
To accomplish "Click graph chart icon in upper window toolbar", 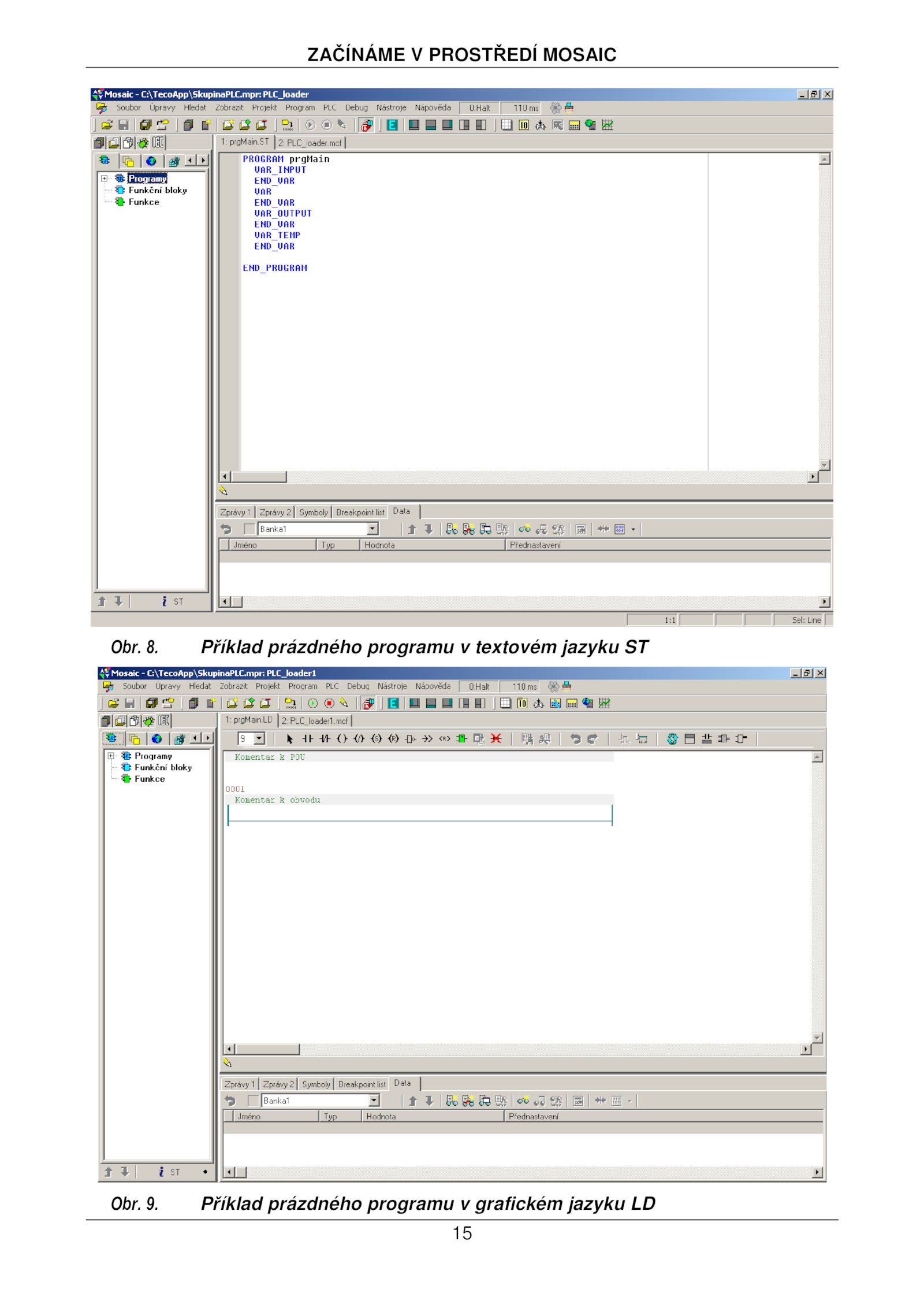I will [608, 125].
